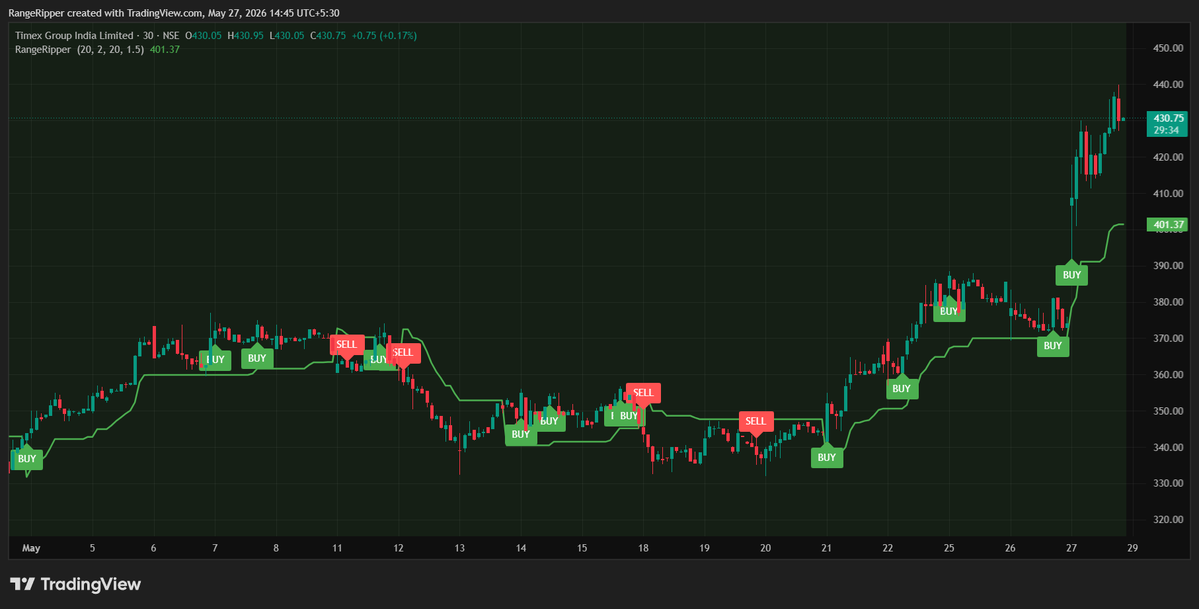Click the high value H430.95 in the legend
The image size is (1199, 609).
click(245, 35)
